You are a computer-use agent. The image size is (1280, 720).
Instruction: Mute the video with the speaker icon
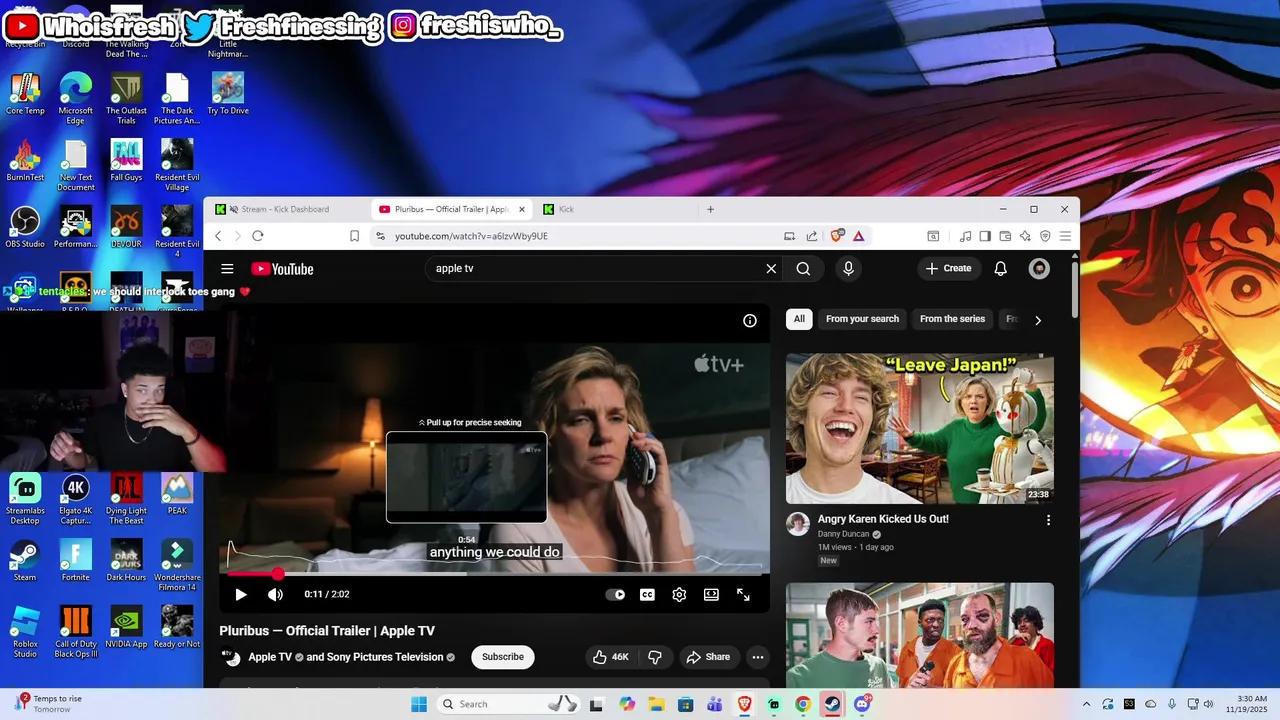pyautogui.click(x=275, y=594)
